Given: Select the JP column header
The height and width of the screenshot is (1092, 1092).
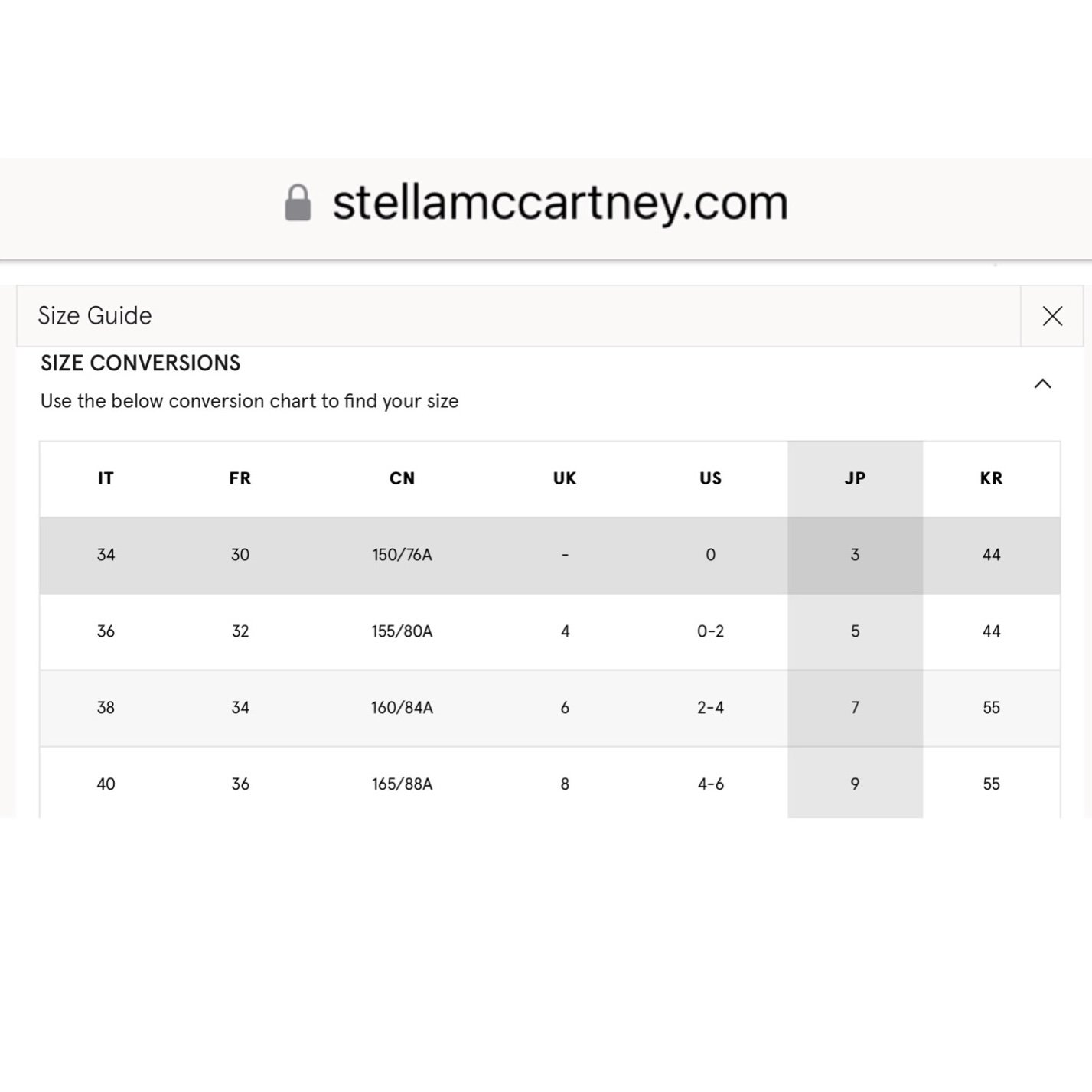Looking at the screenshot, I should point(855,478).
